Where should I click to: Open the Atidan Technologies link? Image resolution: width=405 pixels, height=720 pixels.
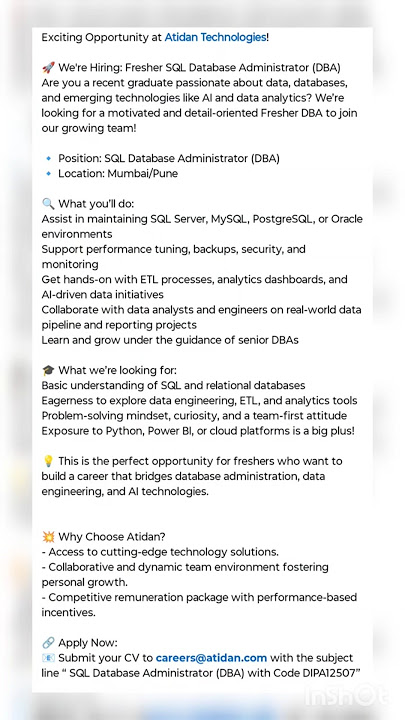tap(215, 38)
